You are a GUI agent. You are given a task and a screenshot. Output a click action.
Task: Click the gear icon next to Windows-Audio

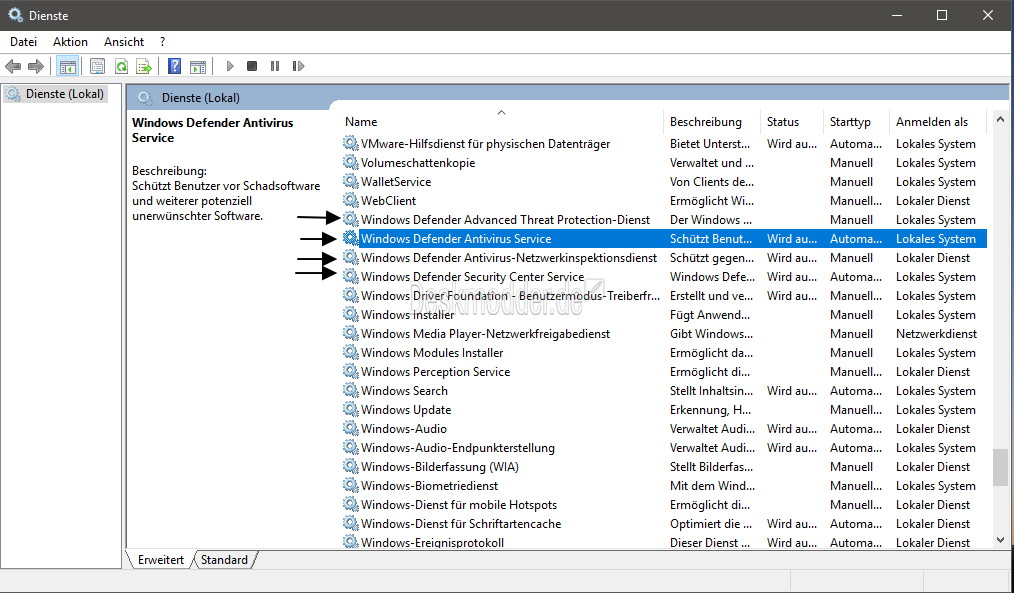(351, 429)
